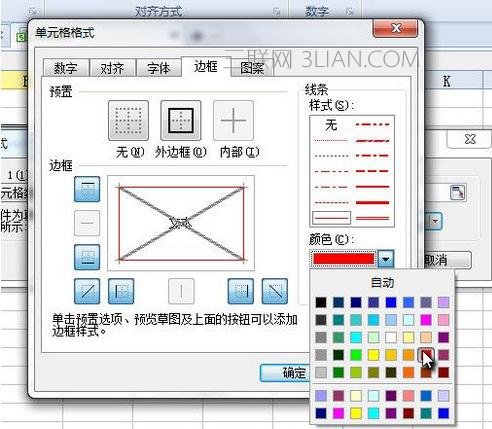492x429 pixels.
Task: Click 取消 button in background dialog
Action: point(447,260)
